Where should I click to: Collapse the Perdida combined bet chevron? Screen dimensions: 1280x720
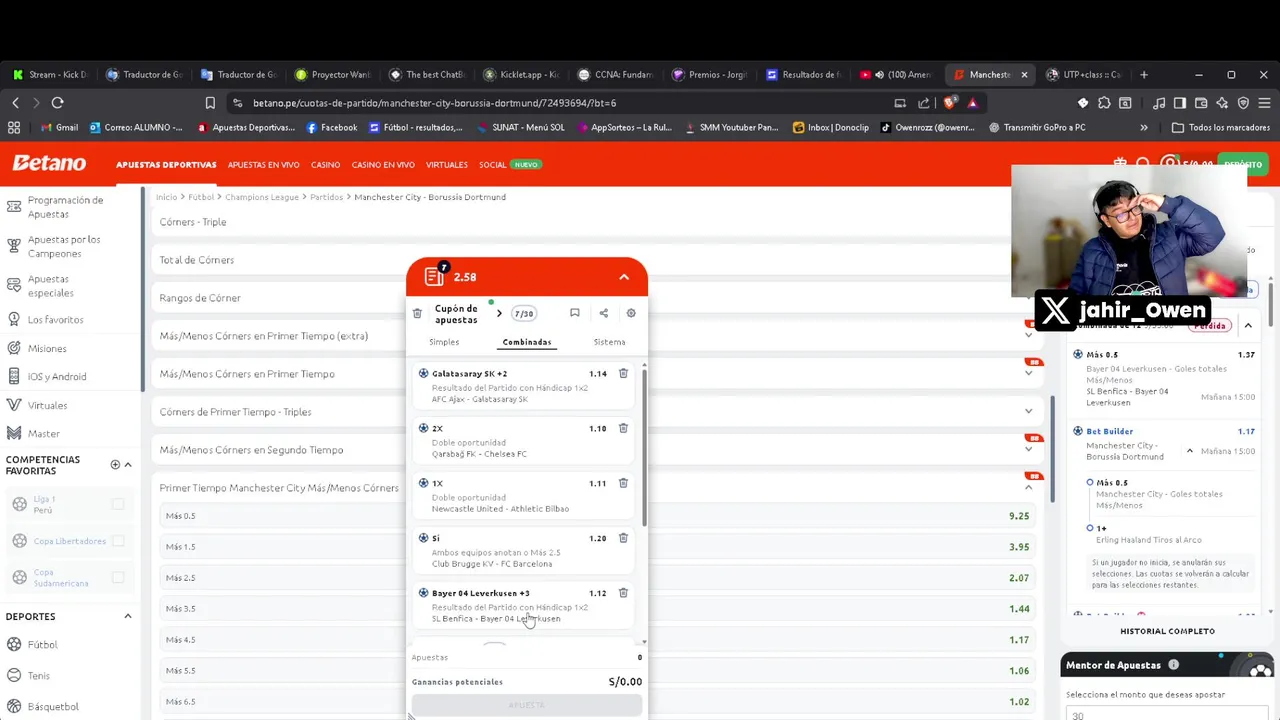(1248, 326)
